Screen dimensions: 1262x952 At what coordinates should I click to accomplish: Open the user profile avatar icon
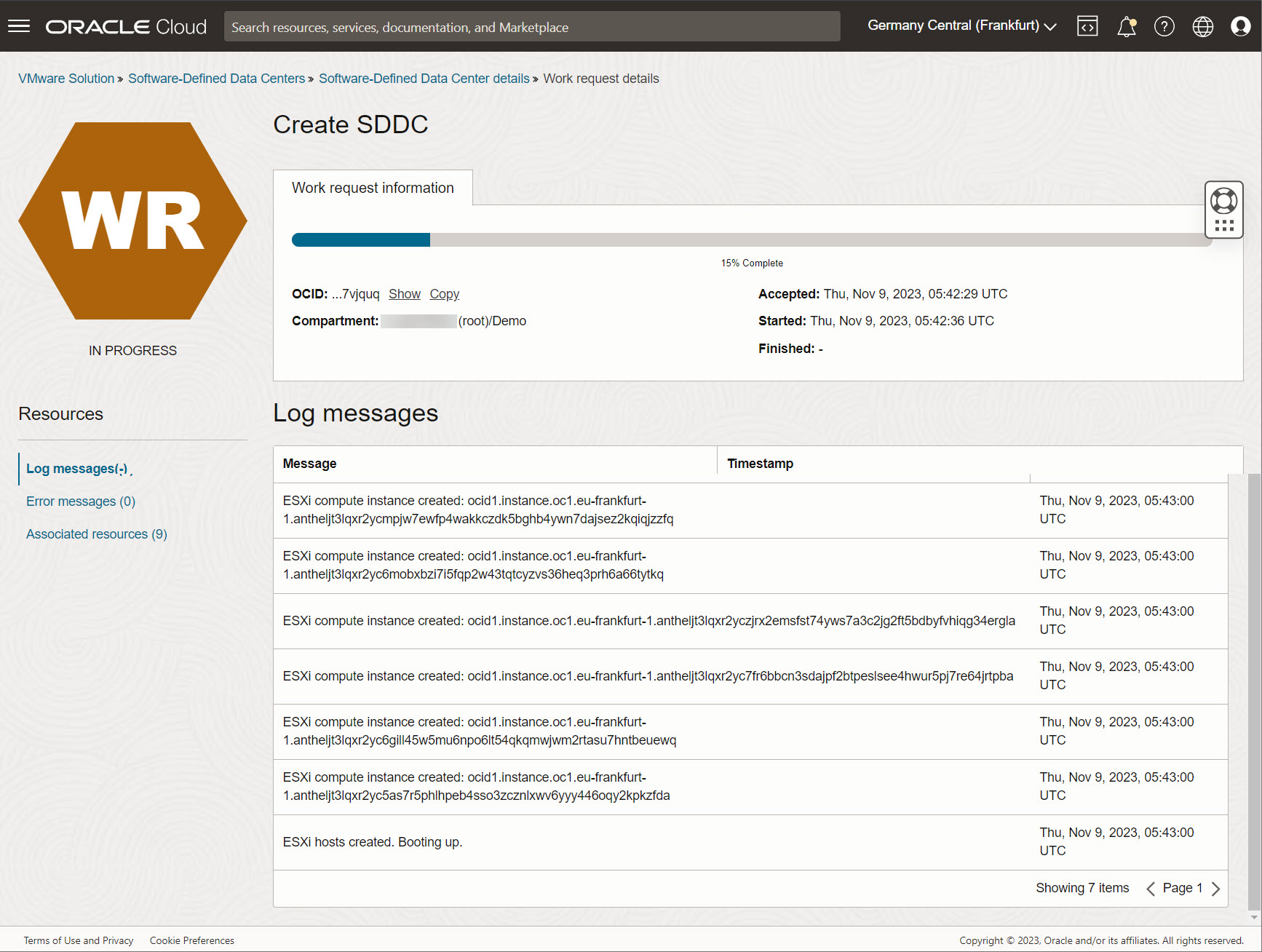(x=1240, y=26)
